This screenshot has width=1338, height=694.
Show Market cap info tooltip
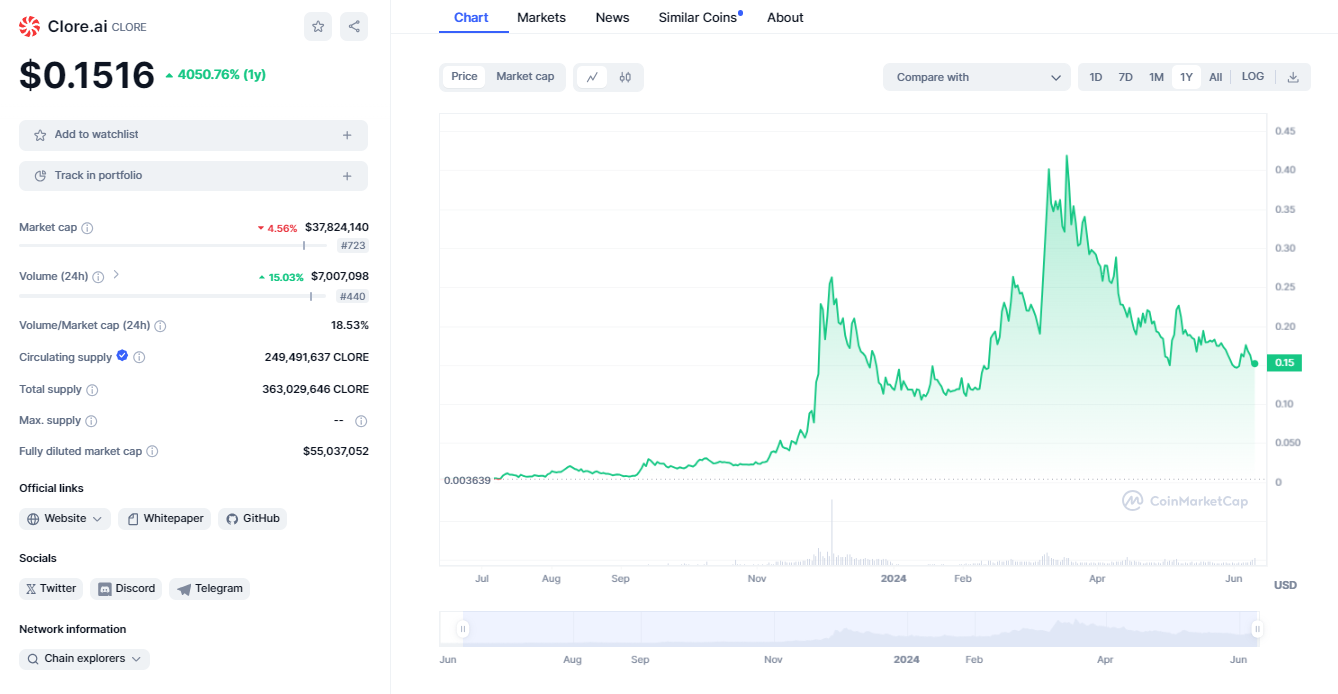(87, 228)
